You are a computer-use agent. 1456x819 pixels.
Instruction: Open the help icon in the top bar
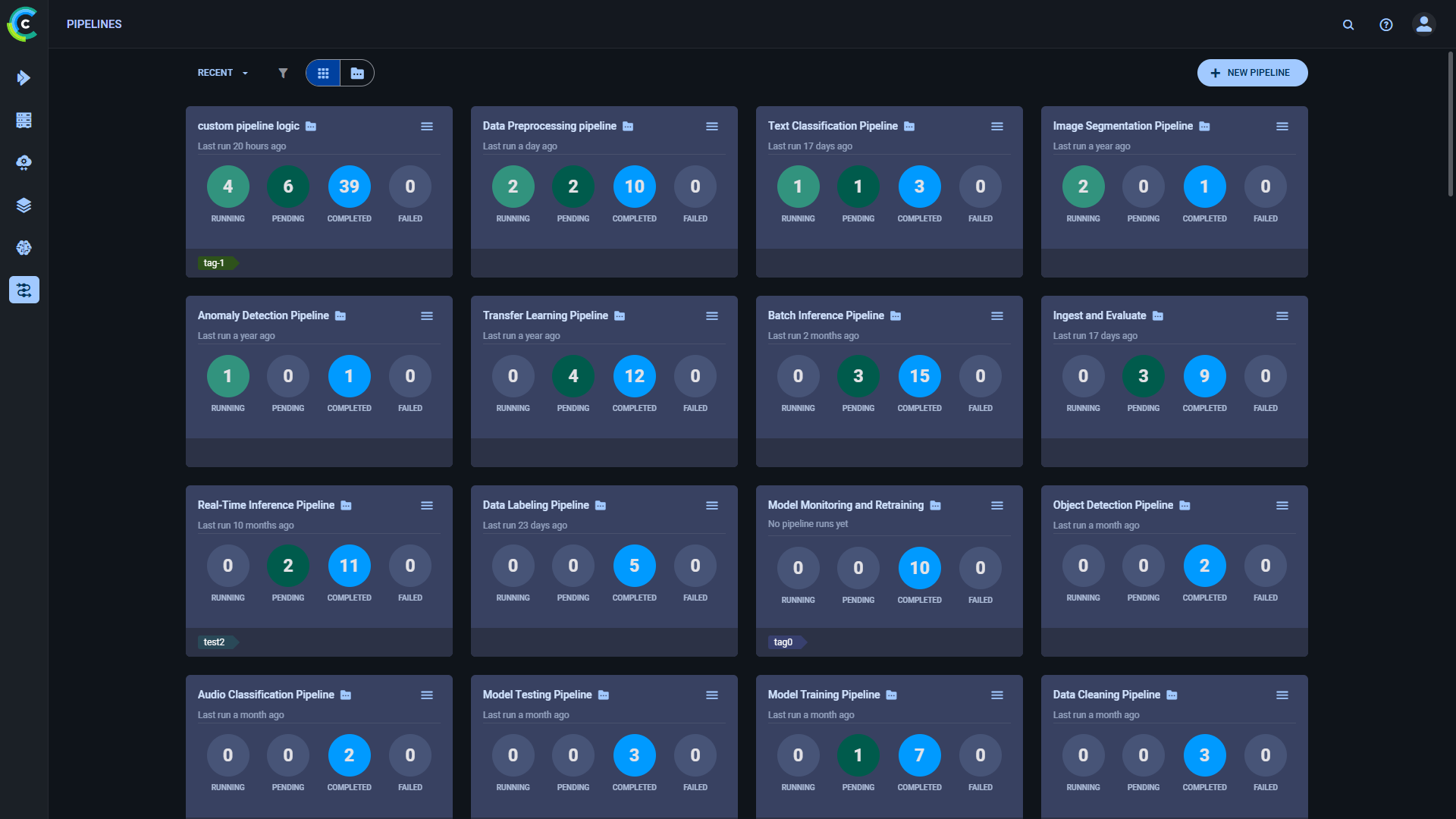pos(1386,24)
